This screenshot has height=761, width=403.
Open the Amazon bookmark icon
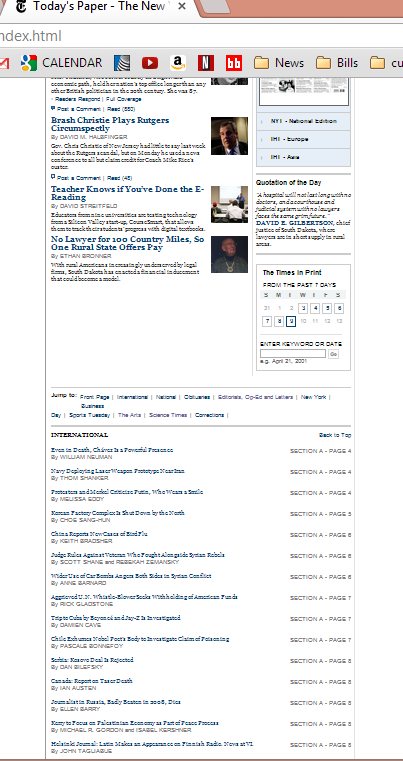(178, 63)
